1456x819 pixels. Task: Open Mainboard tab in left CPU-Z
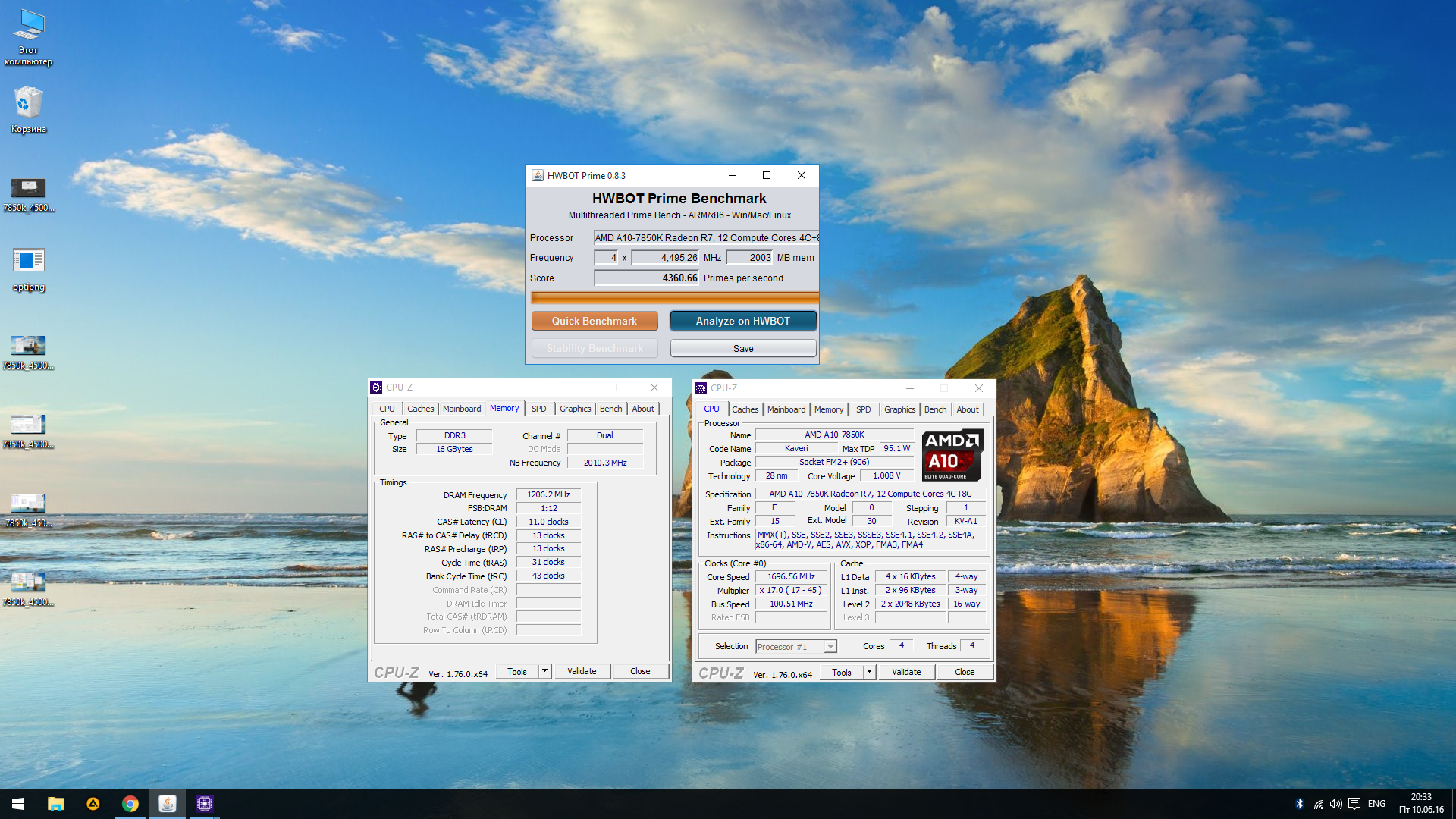point(462,409)
